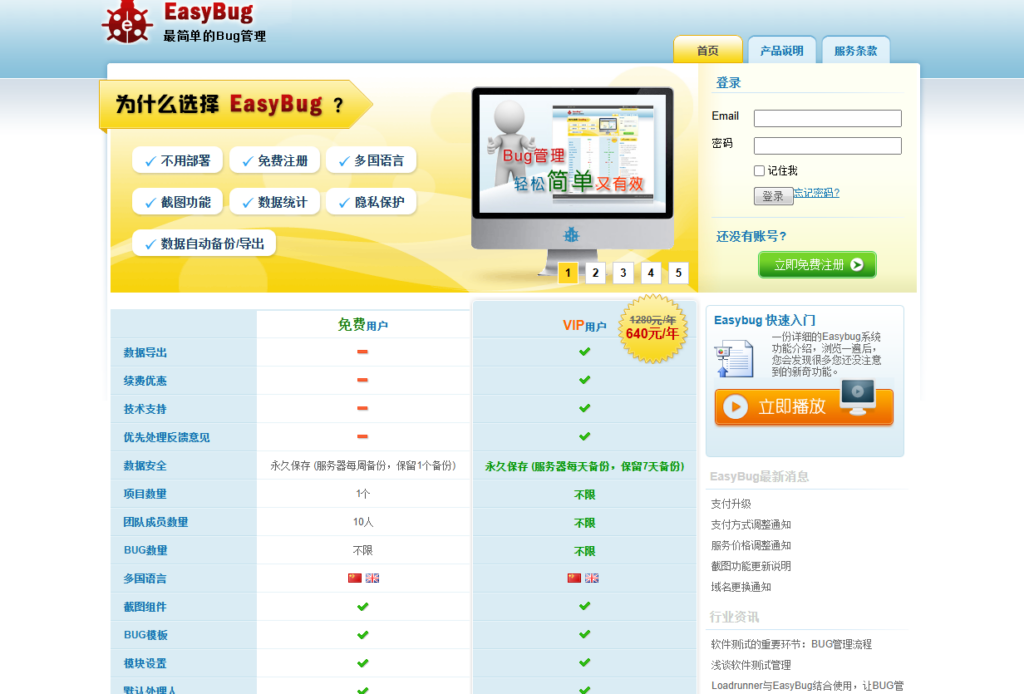Click the Chinese flag in free user column
The width and height of the screenshot is (1024, 694).
pyautogui.click(x=354, y=578)
